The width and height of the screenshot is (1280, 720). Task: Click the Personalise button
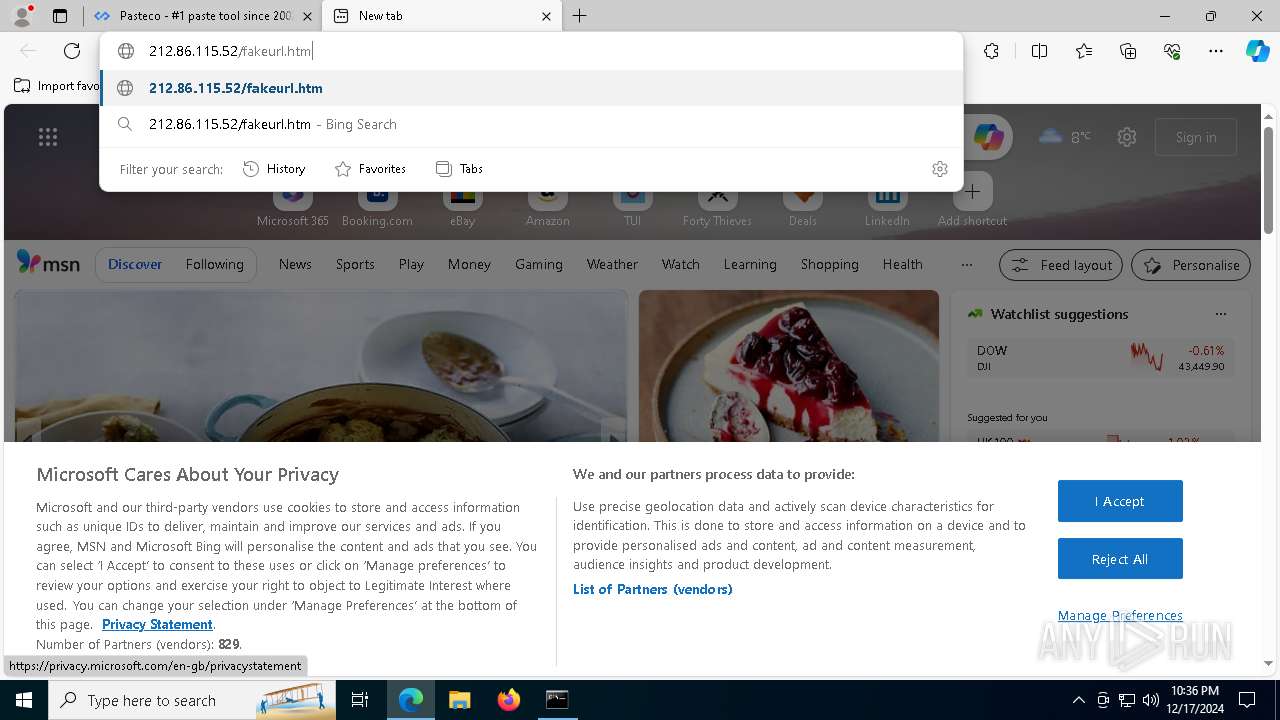coord(1191,265)
